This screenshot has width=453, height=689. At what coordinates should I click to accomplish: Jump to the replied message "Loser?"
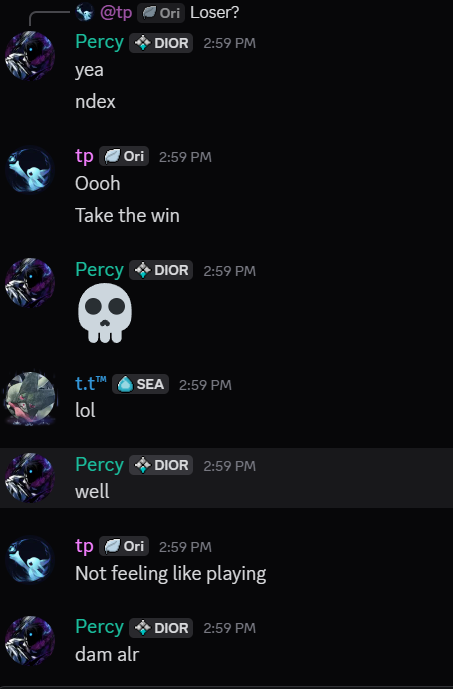[214, 12]
